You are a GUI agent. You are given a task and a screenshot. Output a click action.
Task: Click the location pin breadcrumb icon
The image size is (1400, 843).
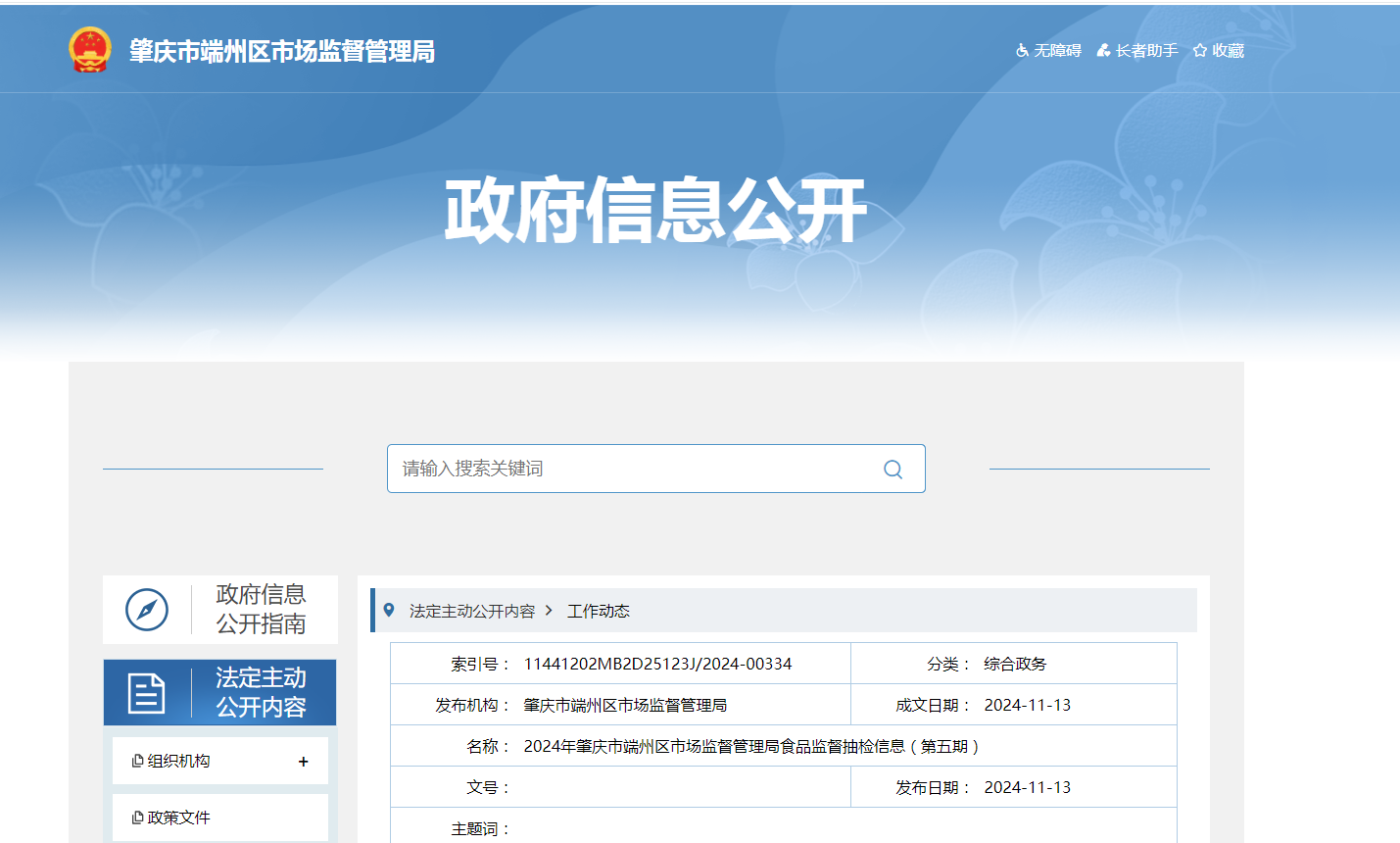pyautogui.click(x=389, y=610)
